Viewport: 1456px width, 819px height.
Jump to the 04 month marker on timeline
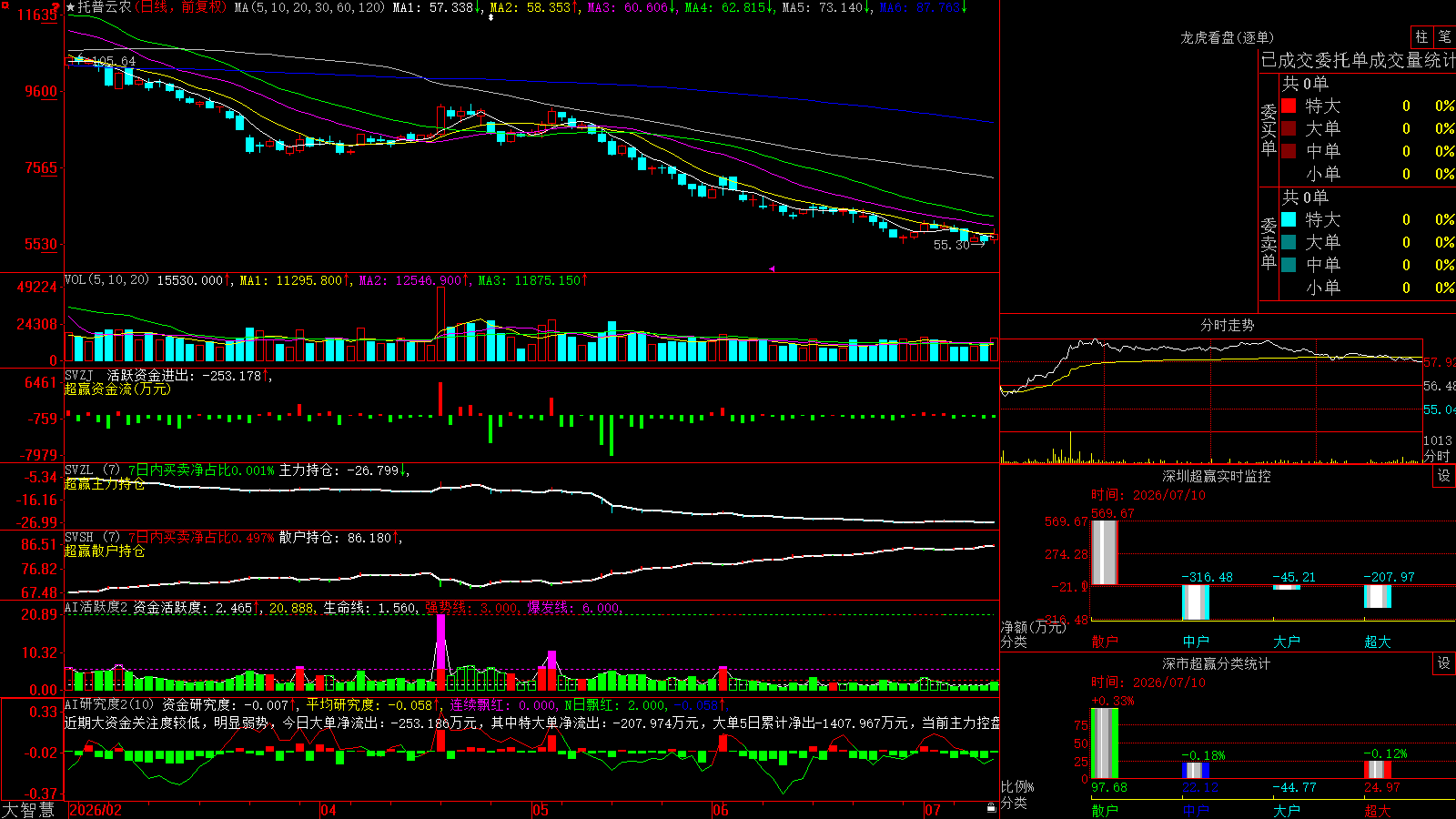[x=329, y=810]
